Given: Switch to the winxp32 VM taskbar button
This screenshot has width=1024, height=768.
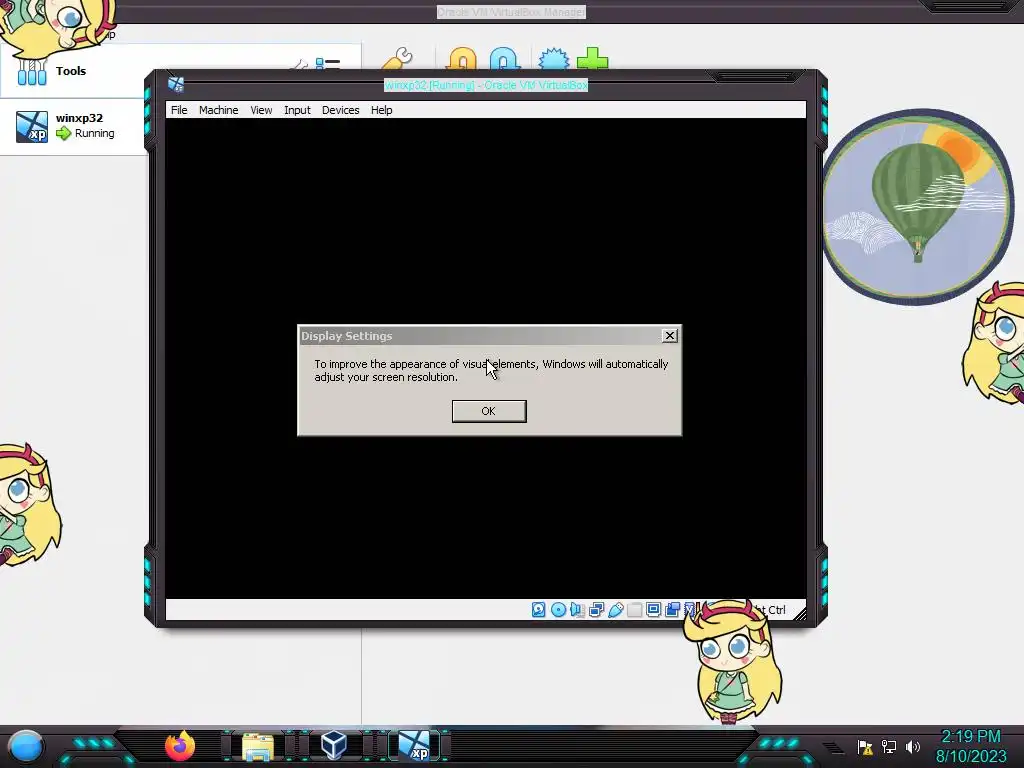Looking at the screenshot, I should coord(415,746).
